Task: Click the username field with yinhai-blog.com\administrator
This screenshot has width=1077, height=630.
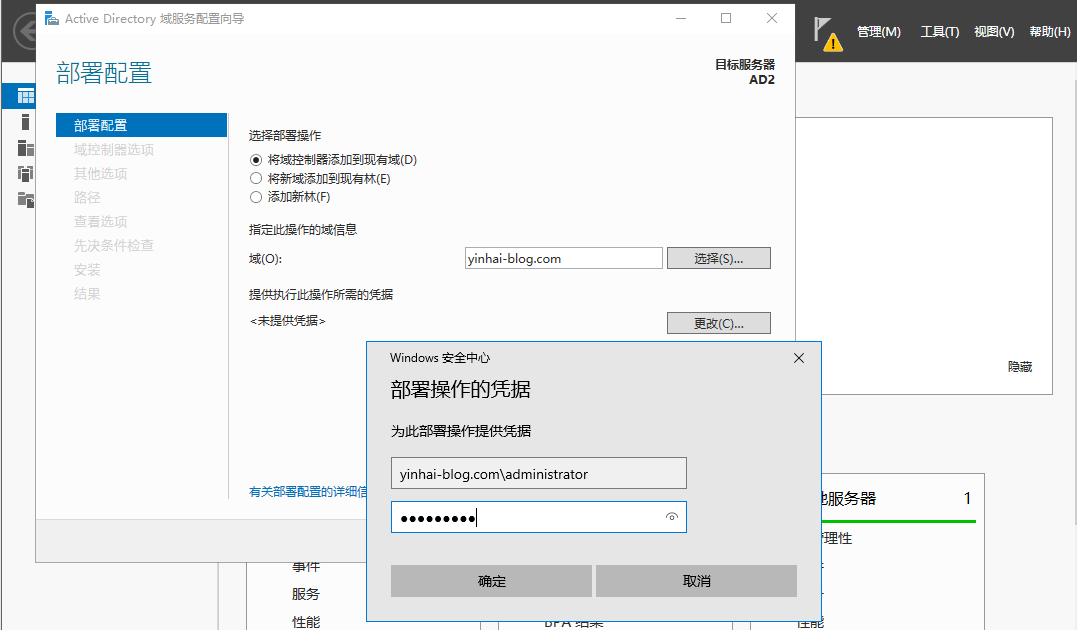Action: [x=538, y=473]
